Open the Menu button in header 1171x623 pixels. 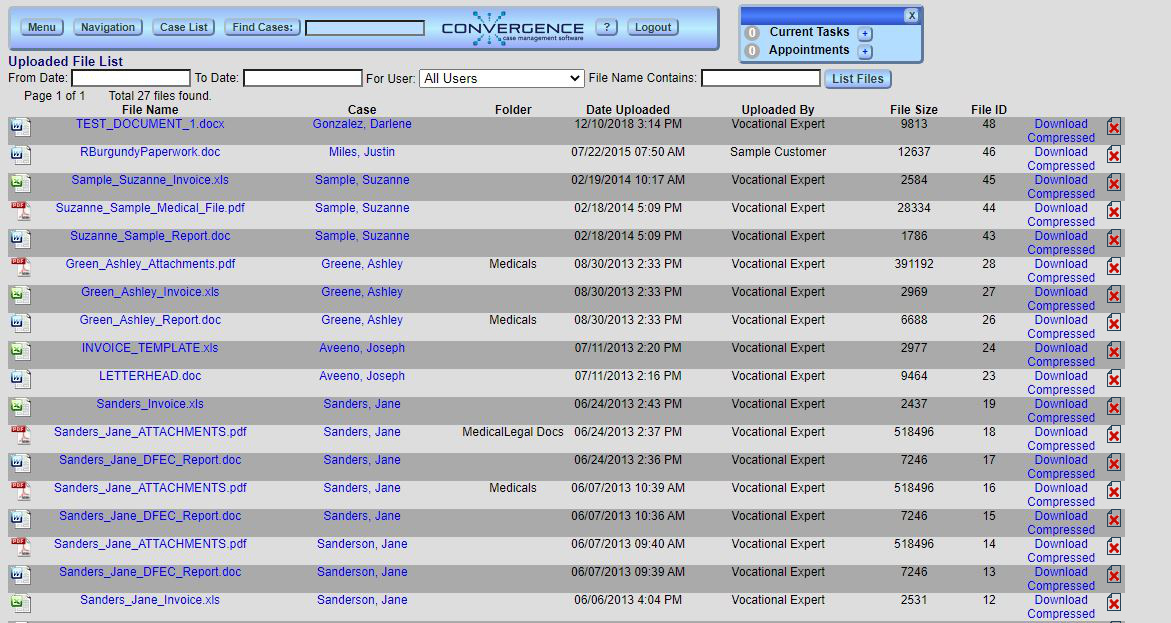41,27
